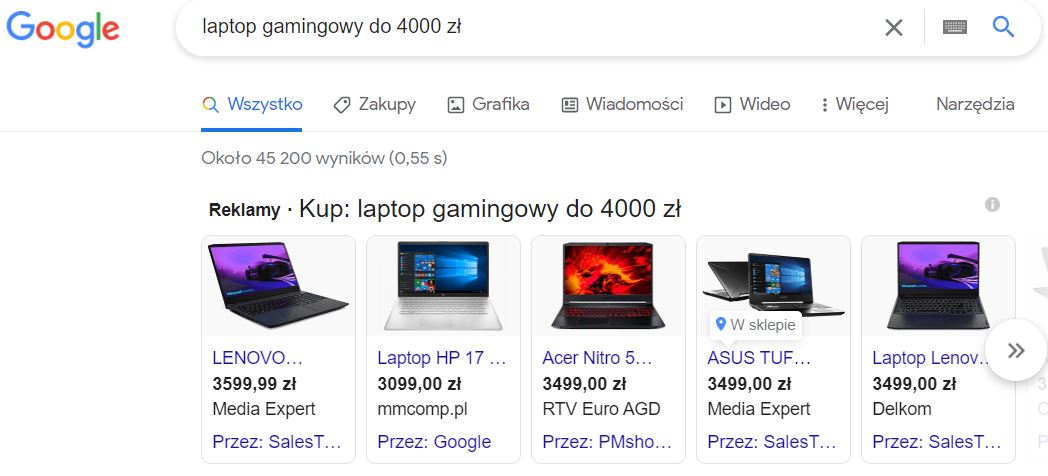This screenshot has height=476, width=1048.
Task: Click the first LENOVO laptop thumbnail
Action: pos(278,285)
